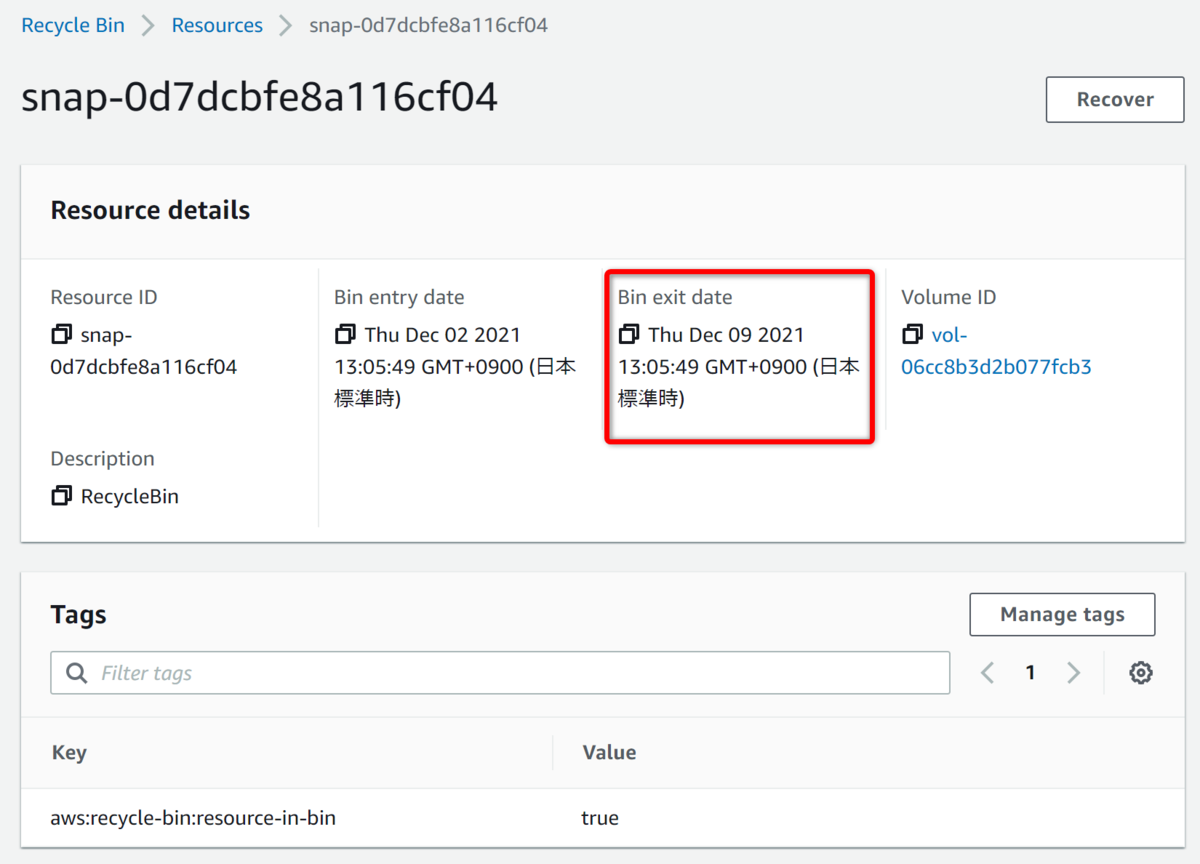The image size is (1200, 864).
Task: Click the RecycleBin description text
Action: (x=130, y=496)
